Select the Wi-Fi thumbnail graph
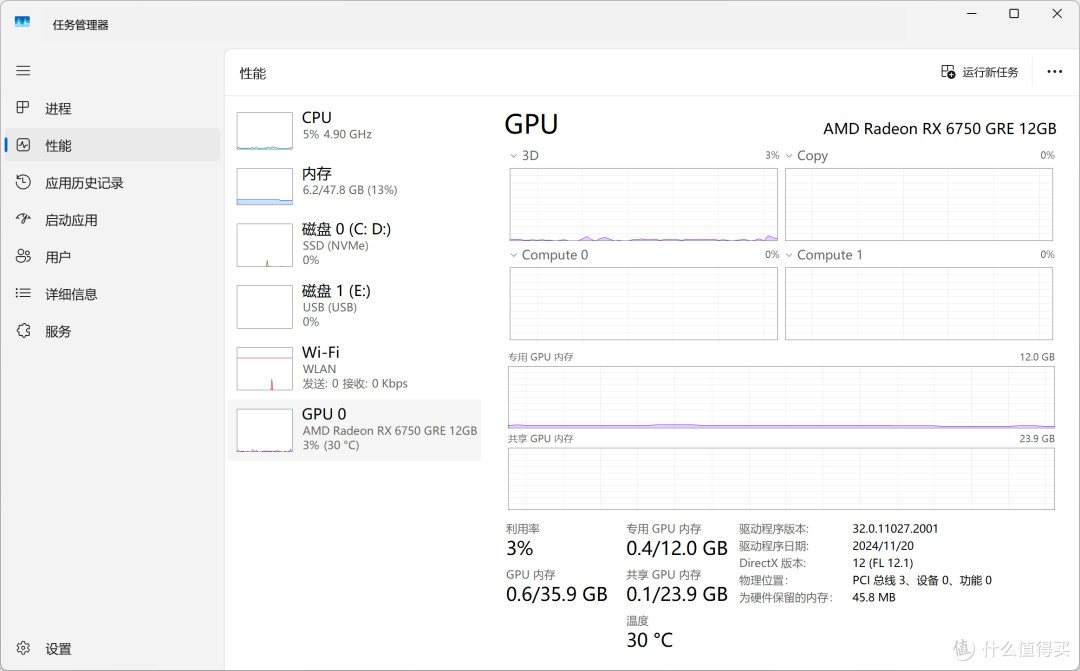Screen dimensions: 1080x671 [x=264, y=369]
